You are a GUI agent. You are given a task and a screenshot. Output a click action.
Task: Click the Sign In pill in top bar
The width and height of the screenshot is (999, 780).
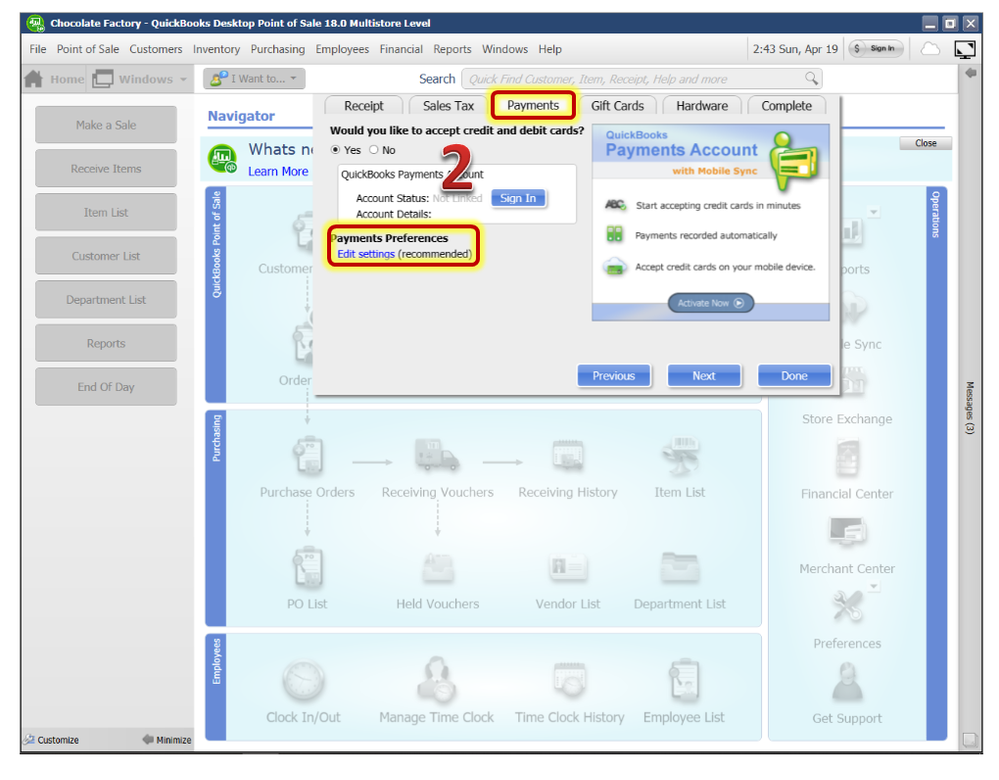pos(876,48)
